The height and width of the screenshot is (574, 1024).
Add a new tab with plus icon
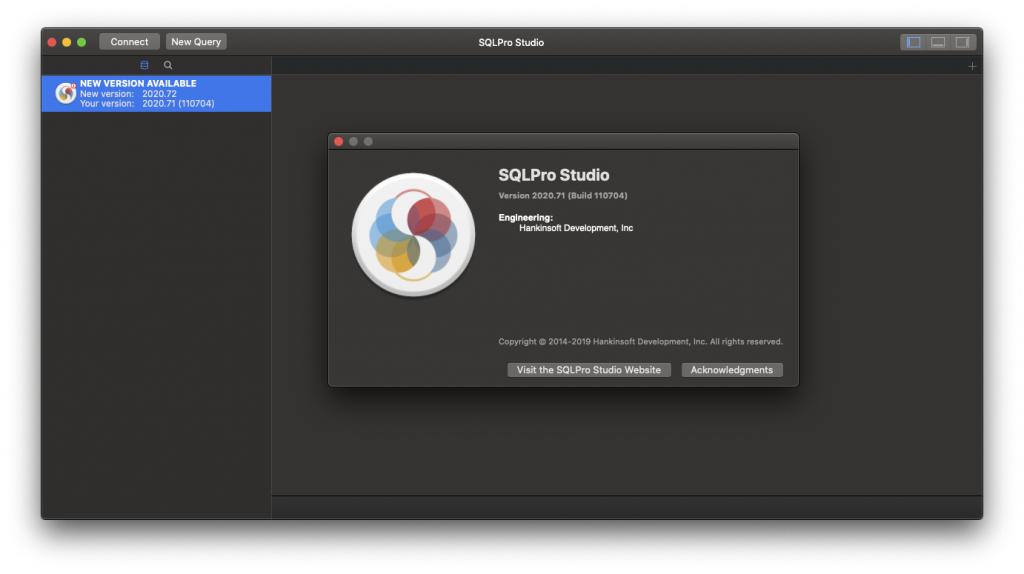click(972, 66)
